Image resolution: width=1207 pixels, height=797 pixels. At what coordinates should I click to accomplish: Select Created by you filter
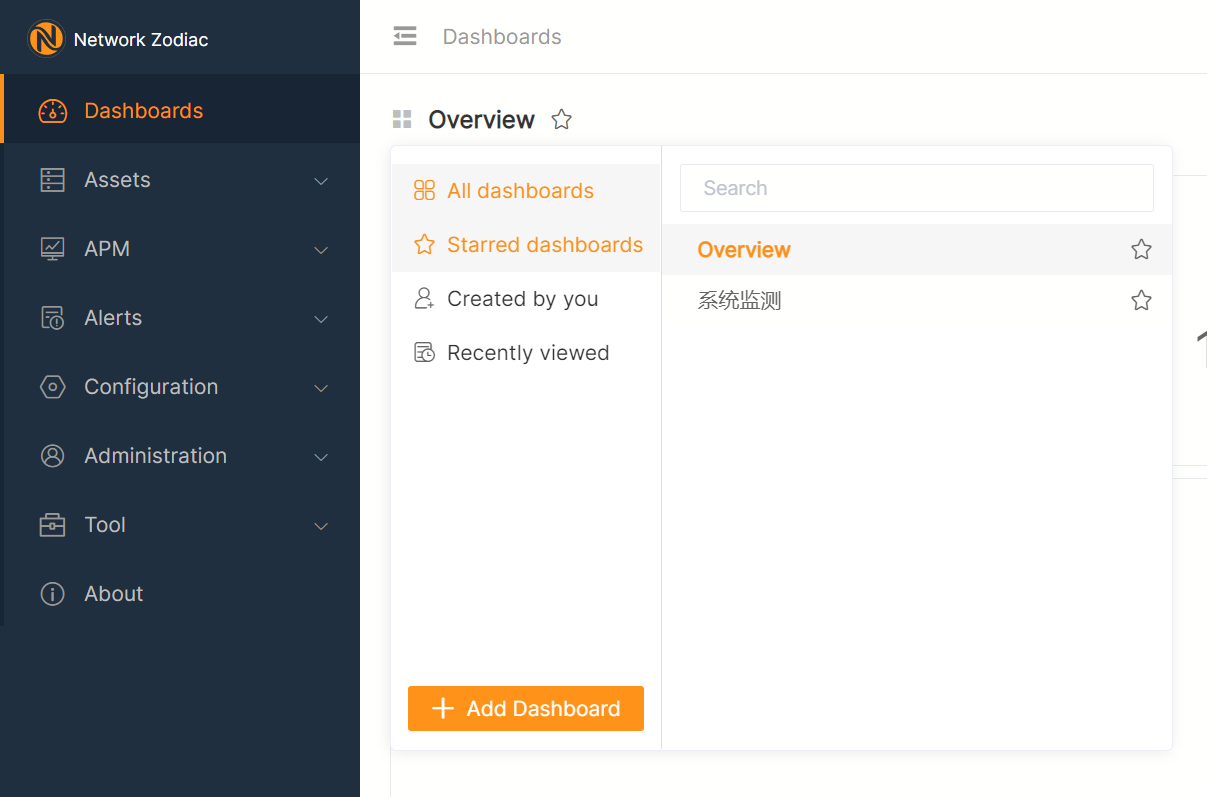tap(522, 299)
